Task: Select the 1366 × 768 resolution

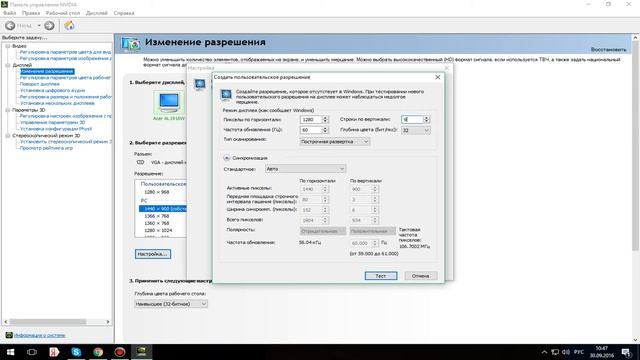Action: (157, 216)
